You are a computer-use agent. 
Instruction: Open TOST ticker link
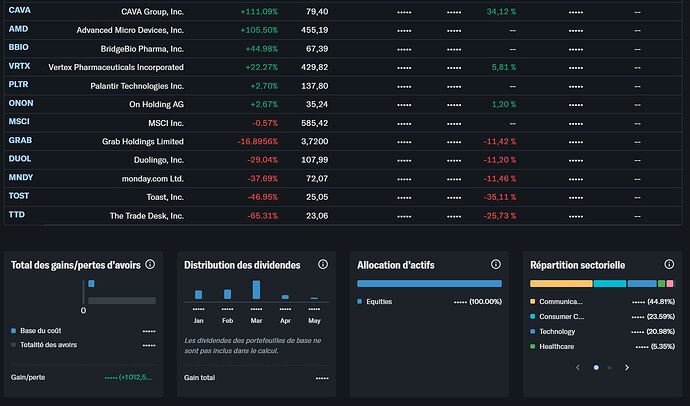click(x=19, y=196)
